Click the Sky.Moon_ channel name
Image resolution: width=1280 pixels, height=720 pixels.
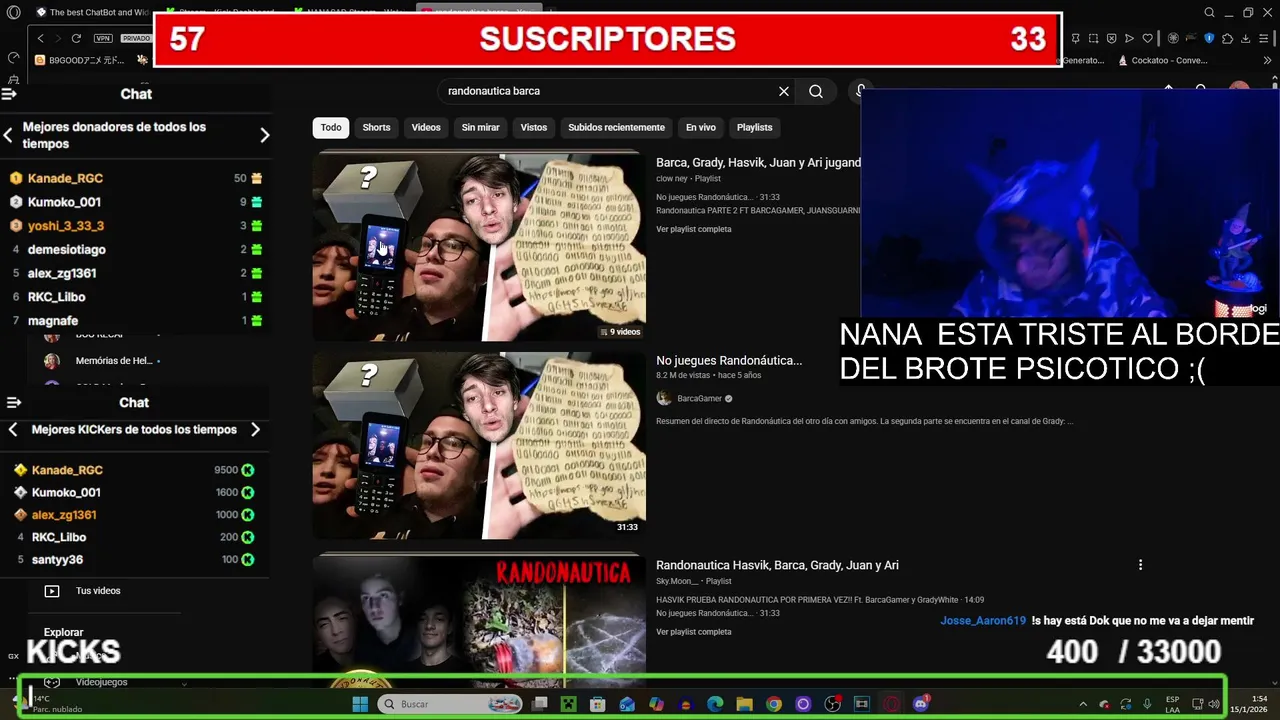click(x=677, y=581)
